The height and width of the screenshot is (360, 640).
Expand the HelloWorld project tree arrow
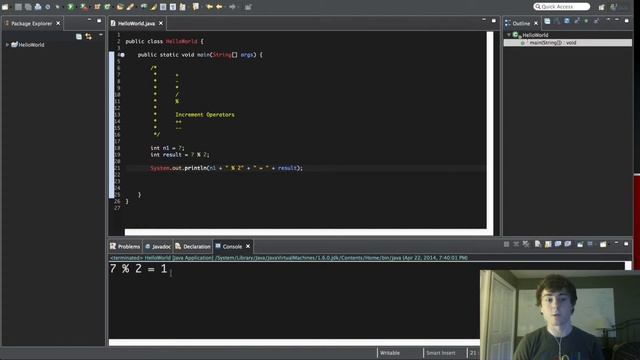pos(7,44)
